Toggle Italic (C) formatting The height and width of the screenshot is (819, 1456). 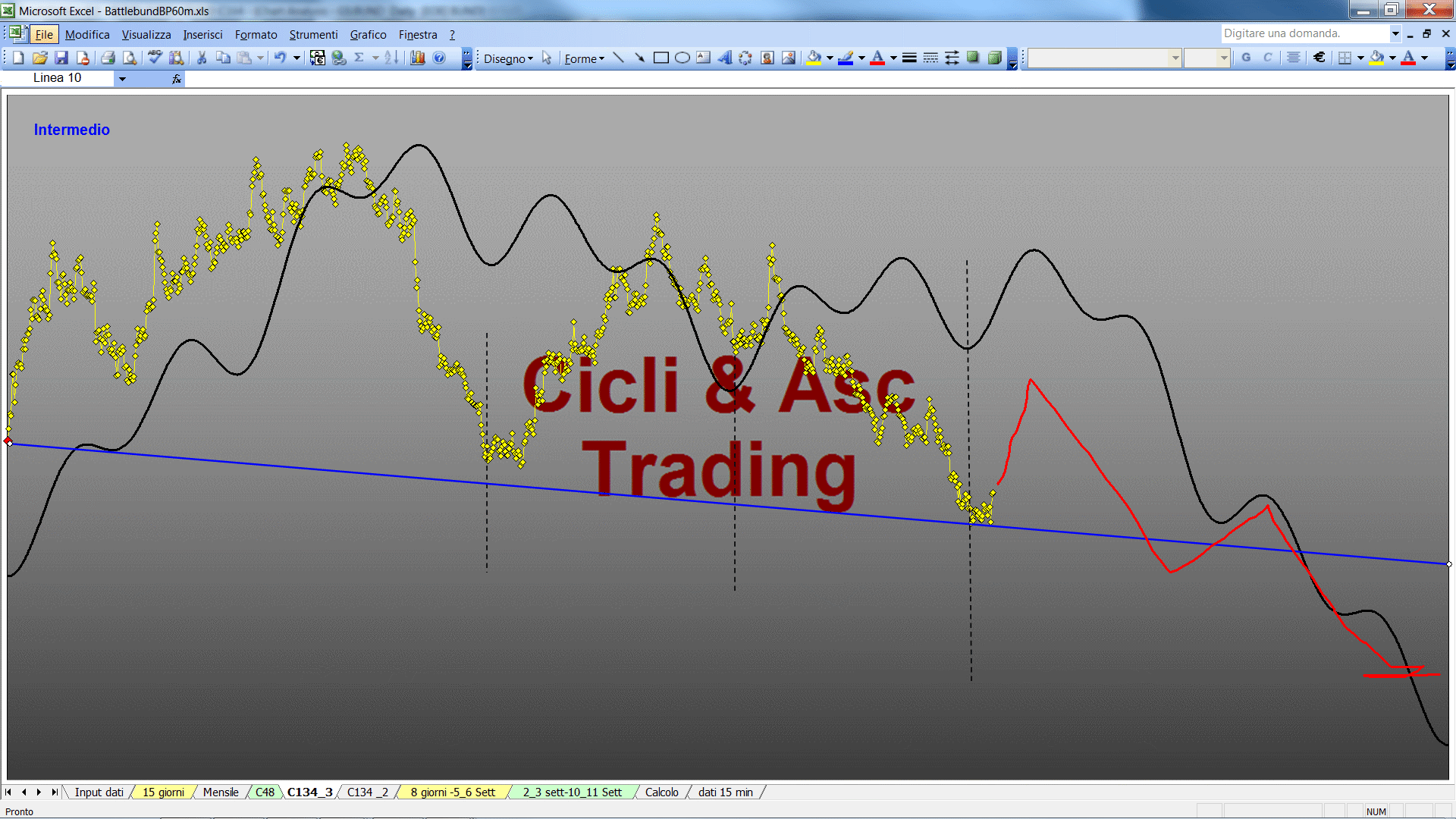point(1267,58)
